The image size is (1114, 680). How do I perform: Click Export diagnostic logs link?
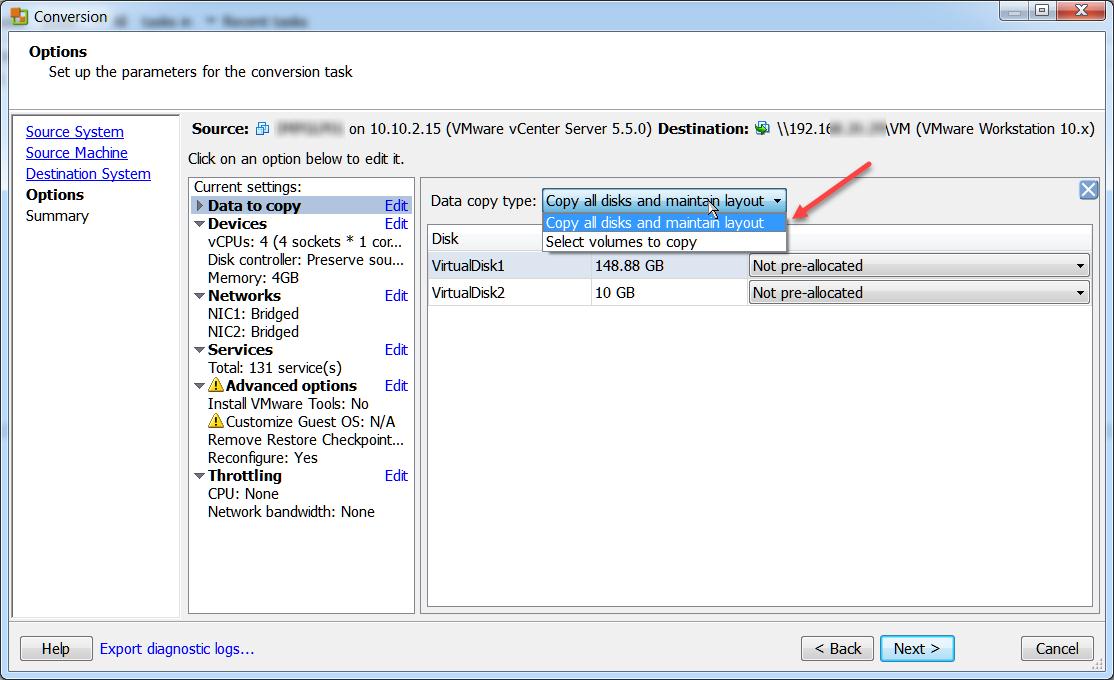(x=176, y=648)
